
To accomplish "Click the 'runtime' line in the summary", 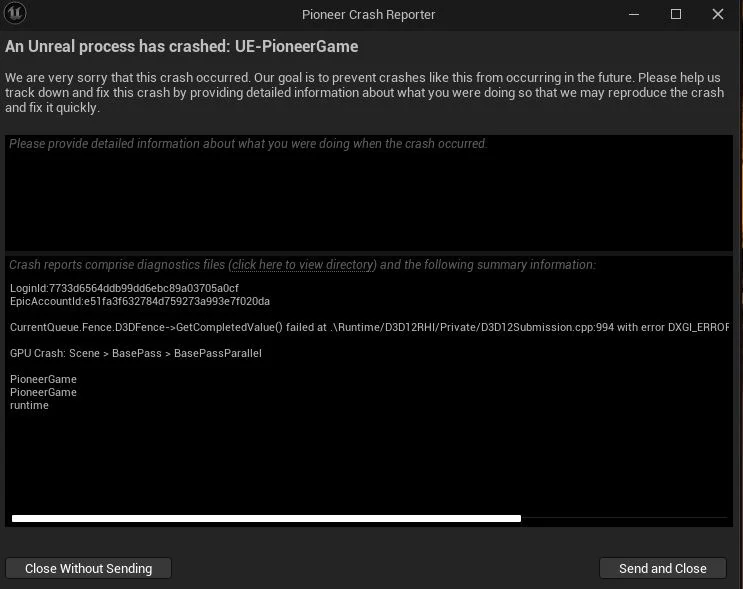I will [29, 405].
